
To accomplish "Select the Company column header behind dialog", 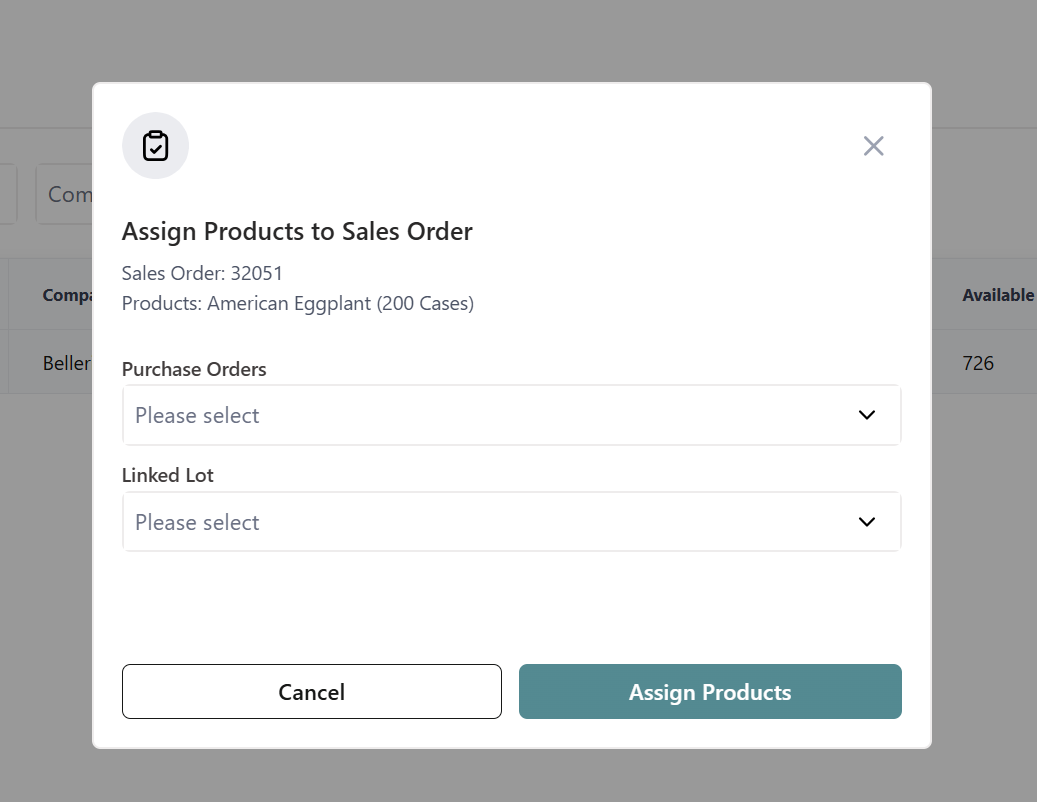I will pyautogui.click(x=66, y=295).
